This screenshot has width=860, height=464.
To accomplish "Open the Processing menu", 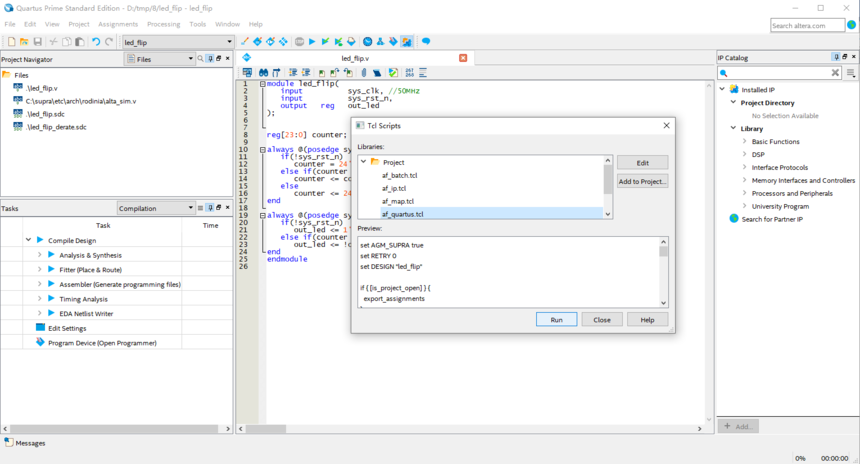I will point(163,24).
